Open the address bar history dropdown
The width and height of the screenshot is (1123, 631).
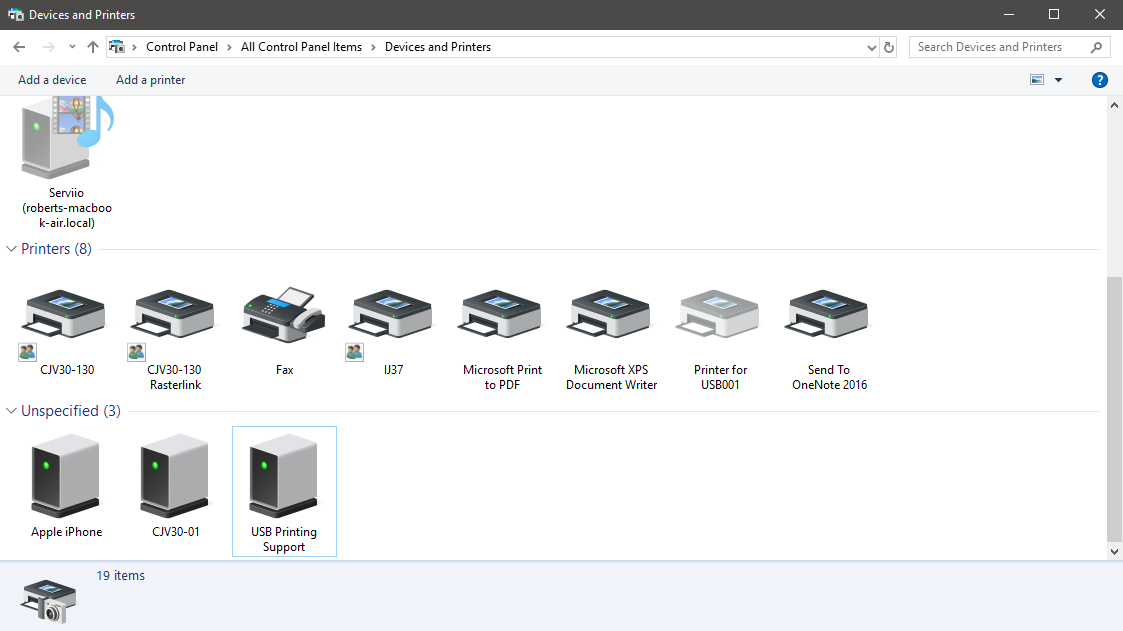871,47
